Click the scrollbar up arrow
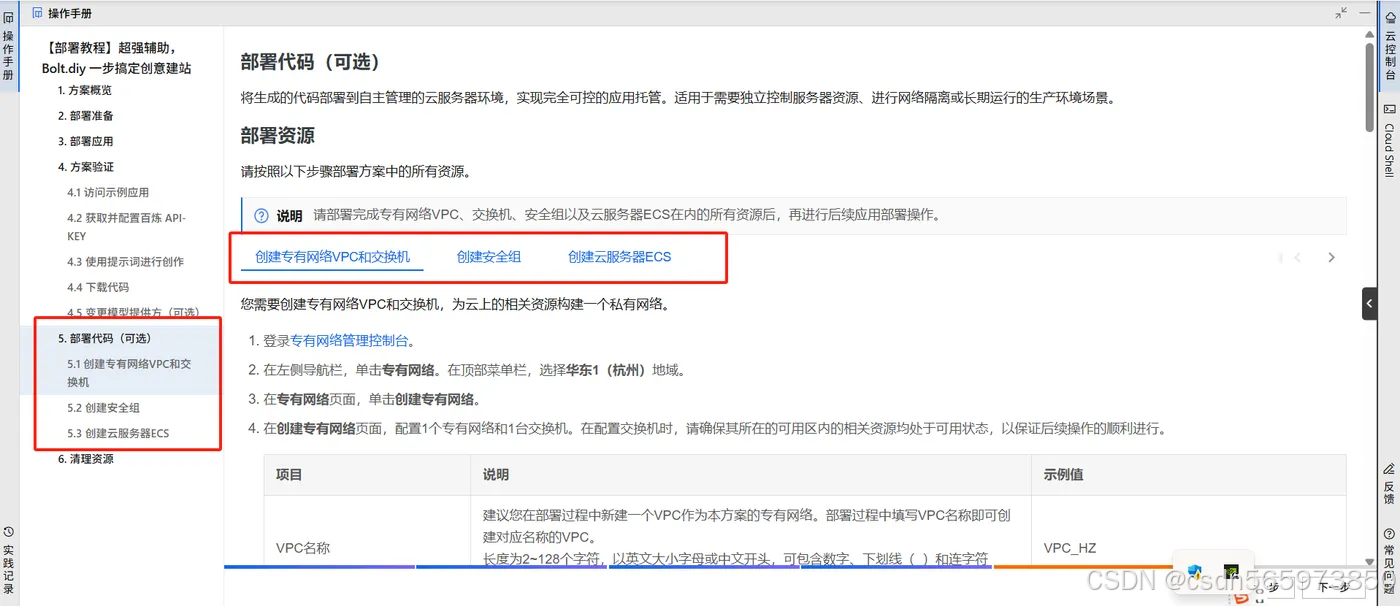 [1369, 34]
